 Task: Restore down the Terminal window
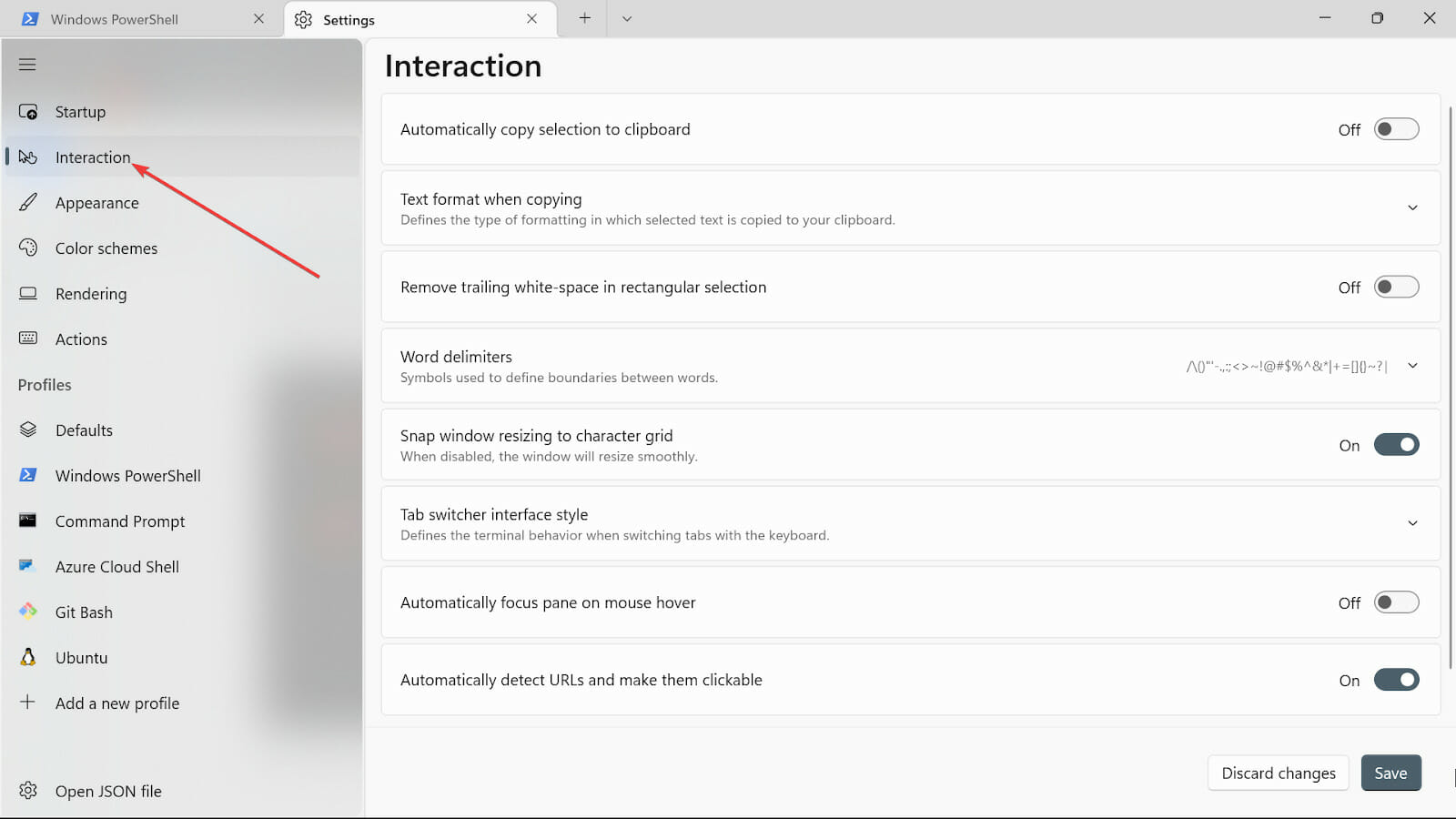[1377, 18]
